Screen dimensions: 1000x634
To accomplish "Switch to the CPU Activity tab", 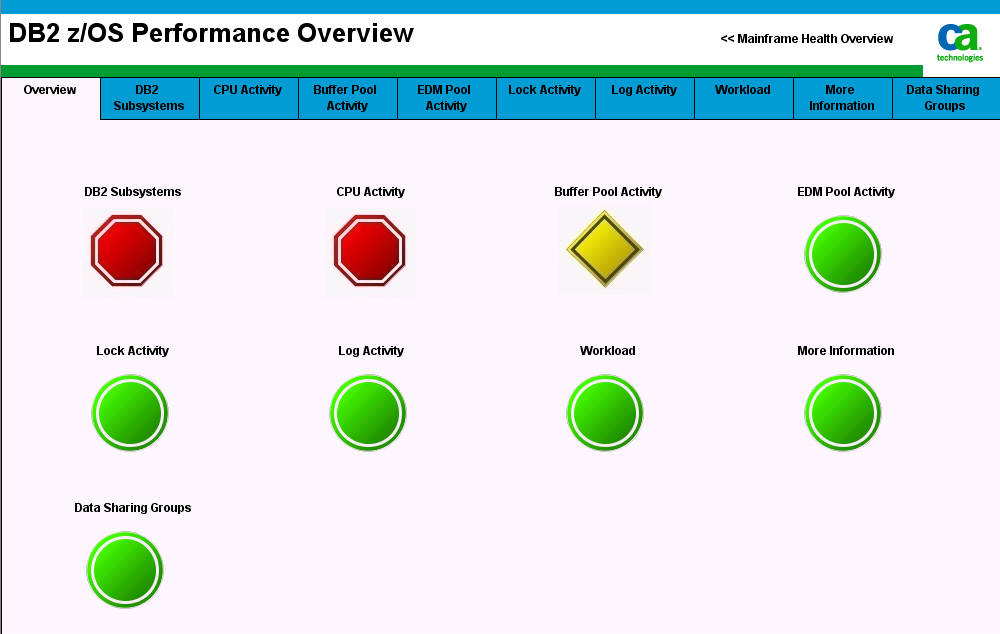I will 249,98.
